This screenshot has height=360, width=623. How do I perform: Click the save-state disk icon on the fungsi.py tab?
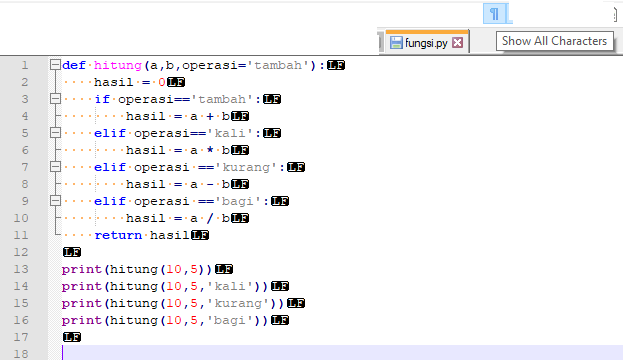click(x=396, y=43)
